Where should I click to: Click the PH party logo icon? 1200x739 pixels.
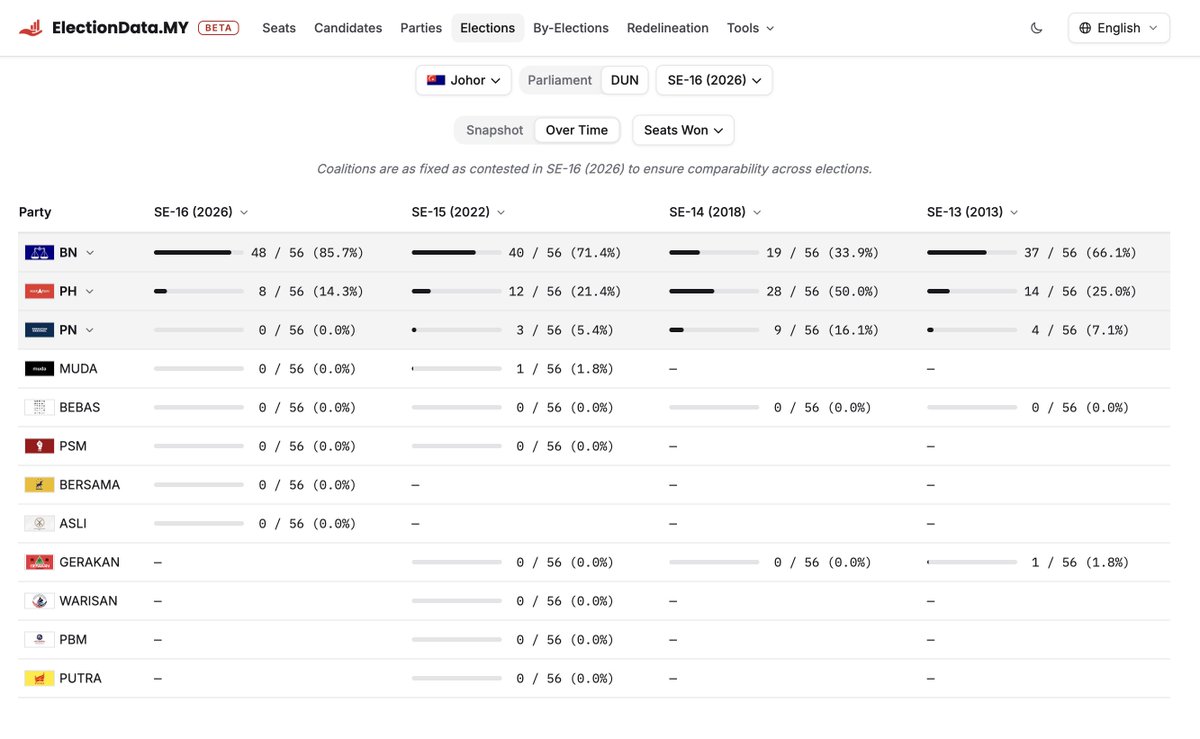tap(39, 291)
